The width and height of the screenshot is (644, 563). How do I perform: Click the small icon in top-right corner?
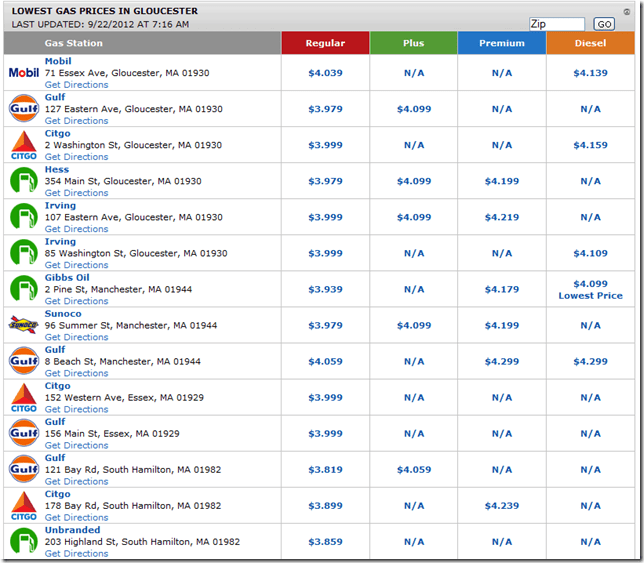[626, 12]
